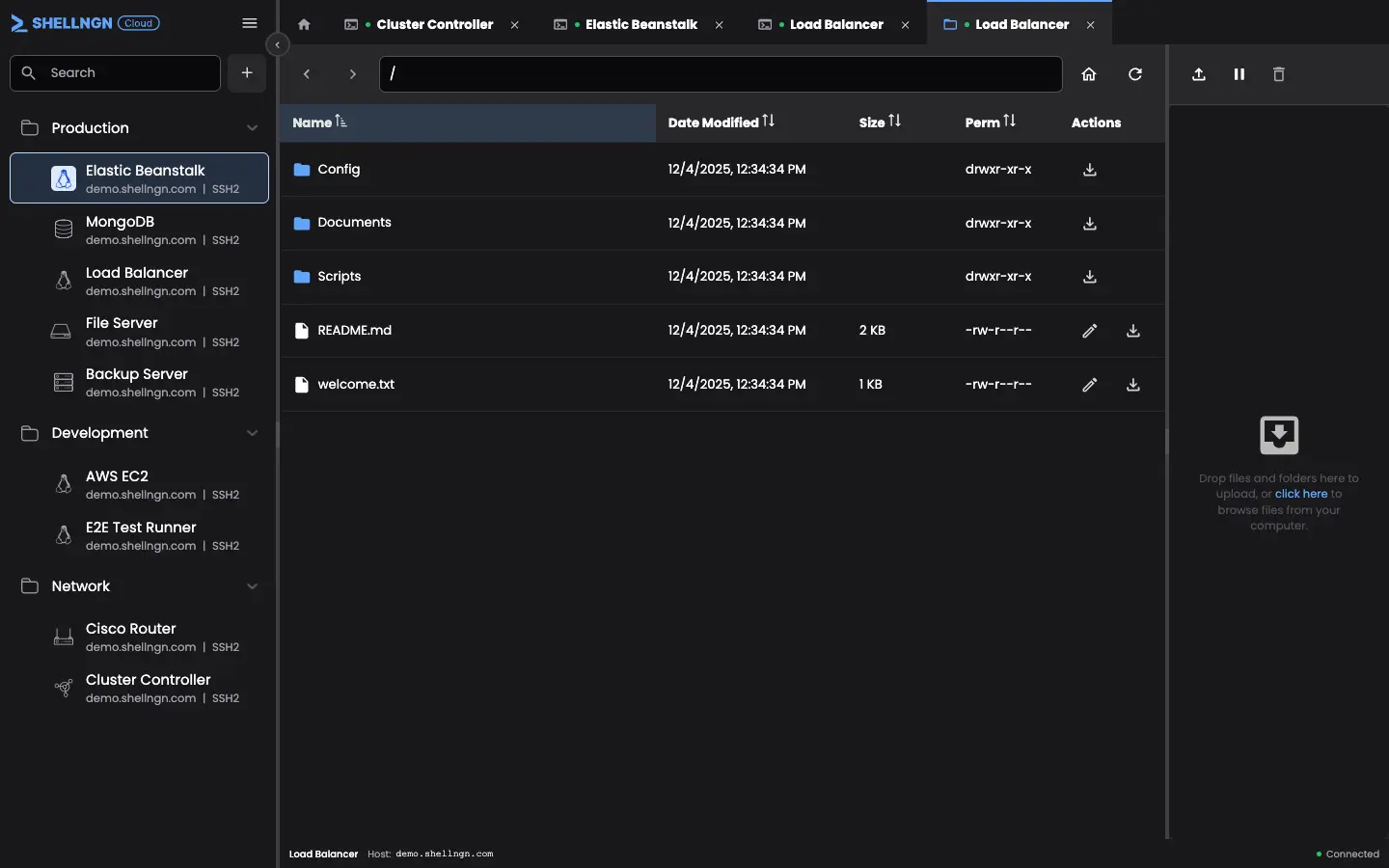The height and width of the screenshot is (868, 1389).
Task: Click the path input field
Action: pos(721,74)
